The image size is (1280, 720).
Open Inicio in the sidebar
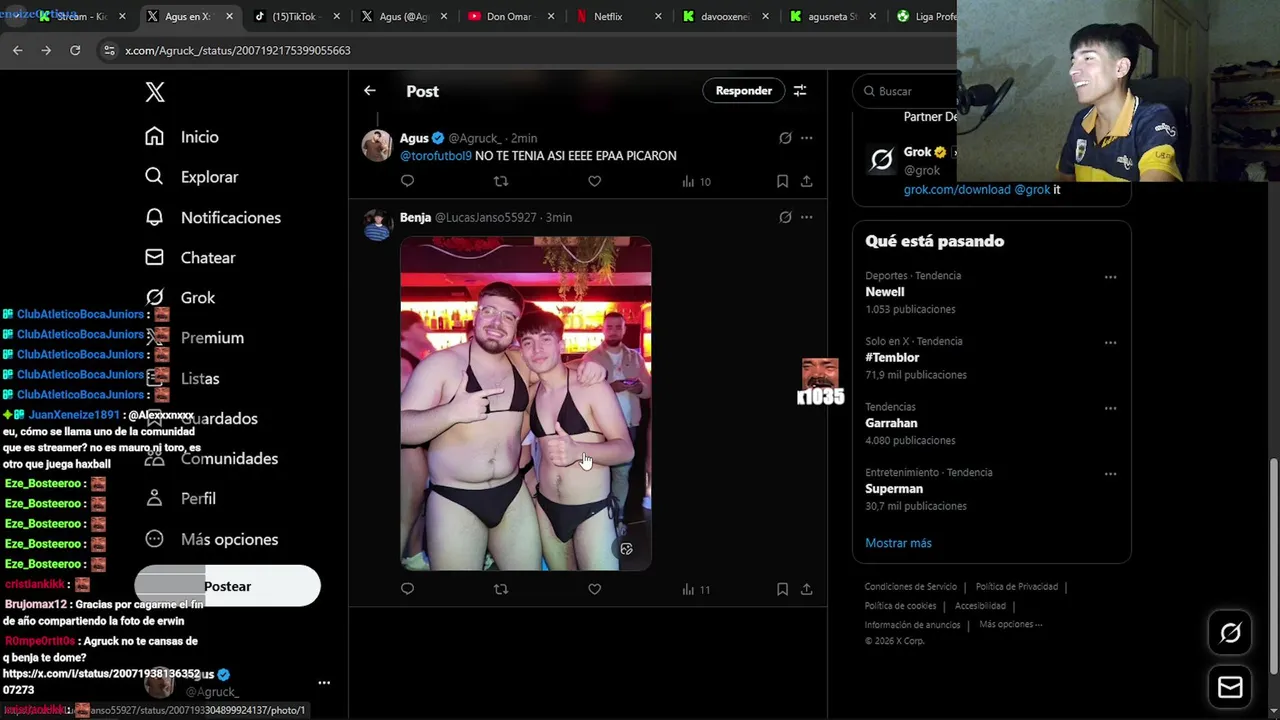tap(182, 137)
